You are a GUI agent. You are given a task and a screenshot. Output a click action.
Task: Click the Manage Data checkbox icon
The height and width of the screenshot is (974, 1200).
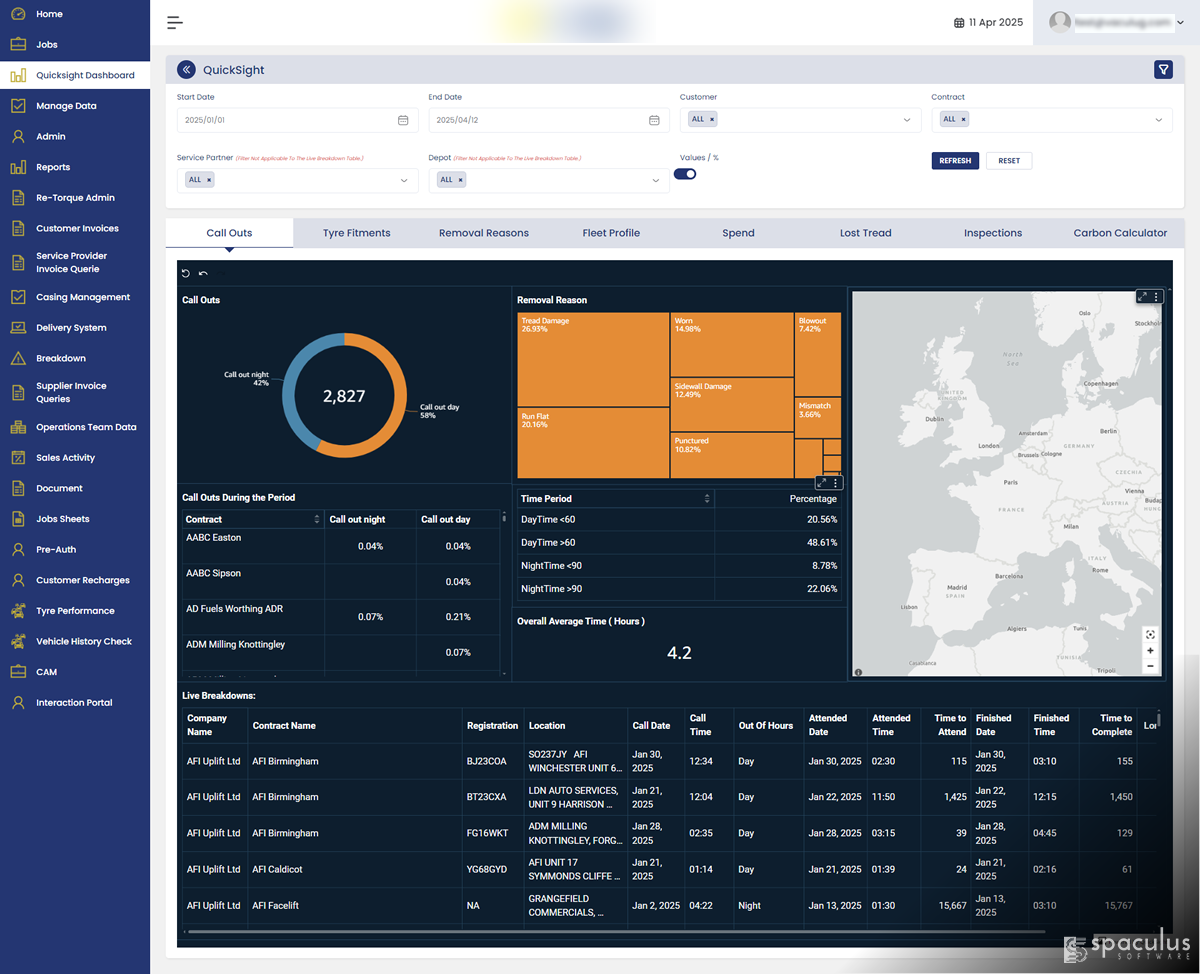[18, 106]
